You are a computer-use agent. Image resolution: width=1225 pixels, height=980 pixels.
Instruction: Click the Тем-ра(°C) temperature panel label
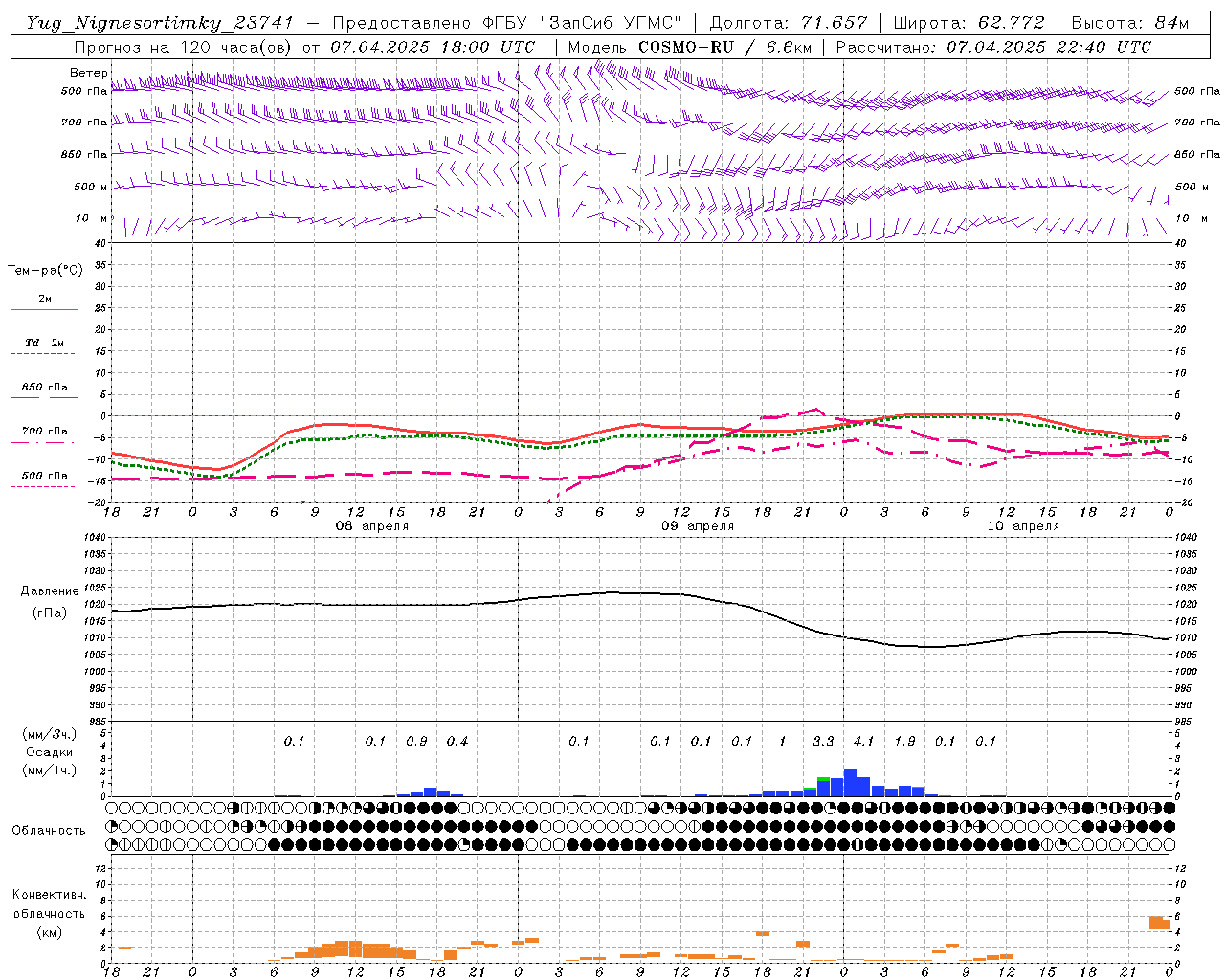45,271
